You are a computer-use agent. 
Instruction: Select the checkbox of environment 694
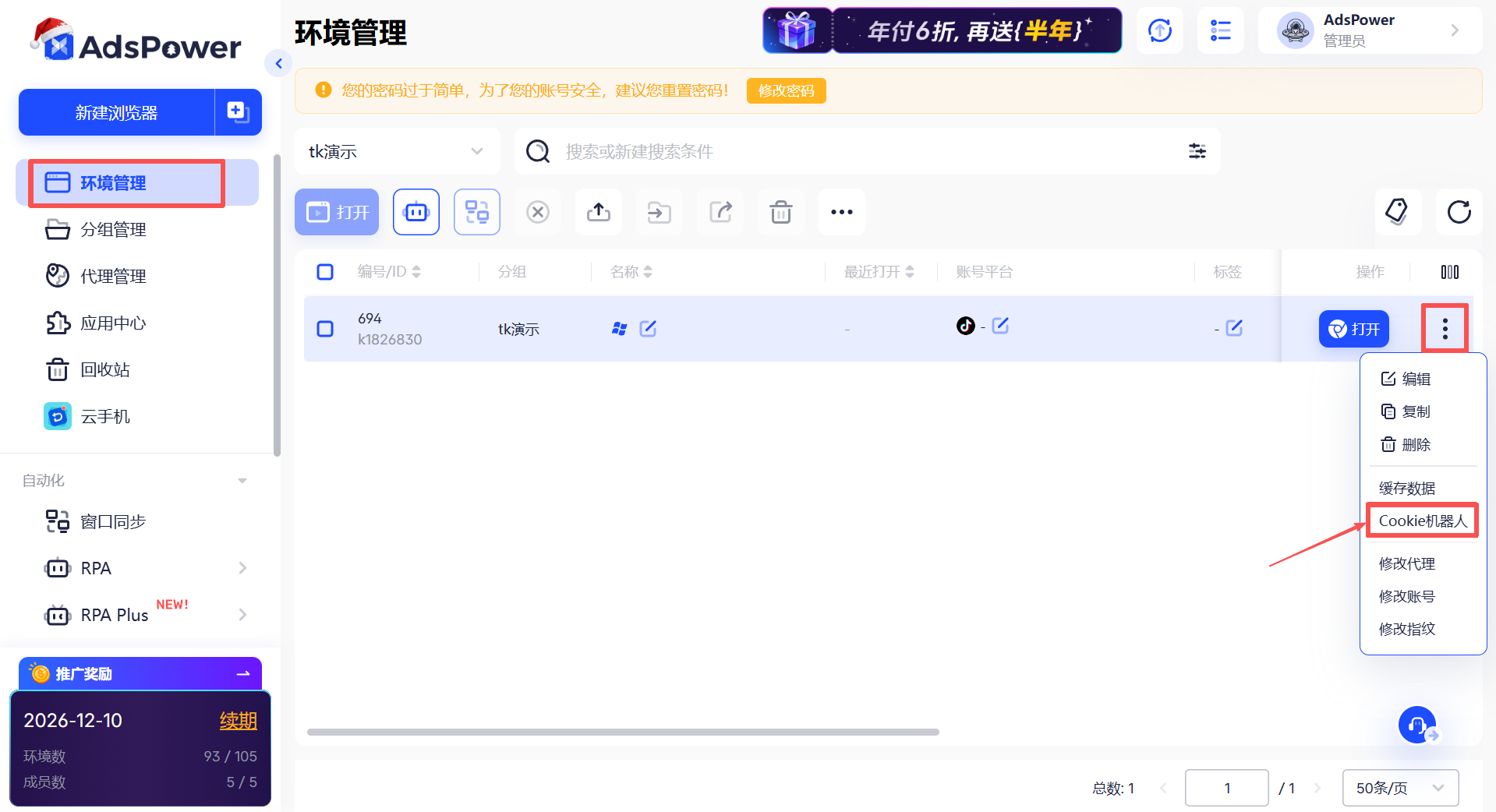pos(325,329)
